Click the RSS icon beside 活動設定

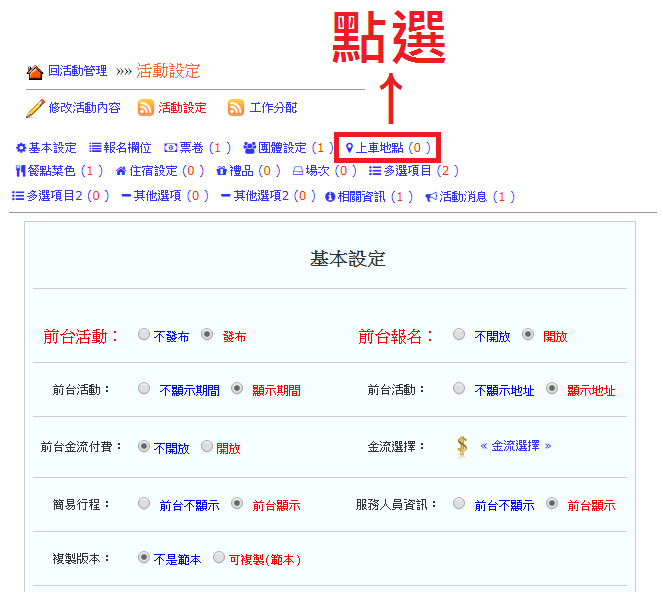tap(146, 108)
